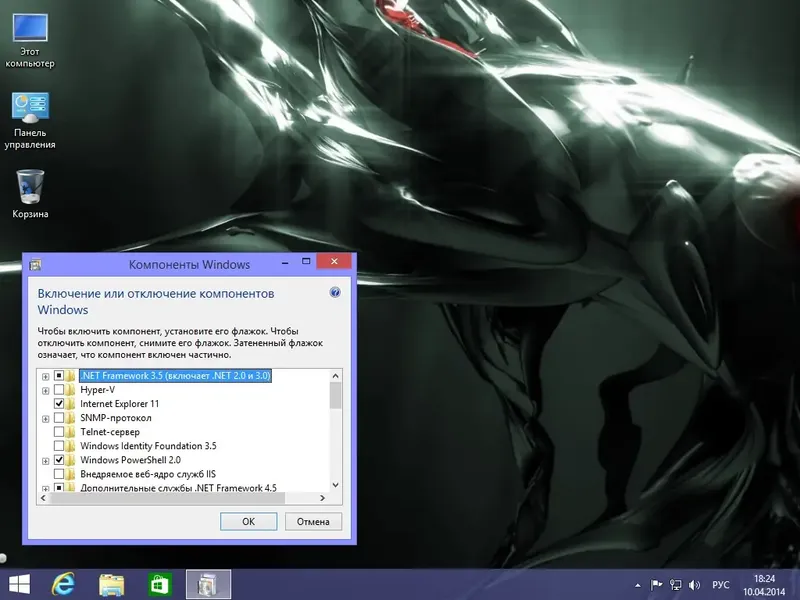Expand the SNMP-протокол tree node

[45, 419]
